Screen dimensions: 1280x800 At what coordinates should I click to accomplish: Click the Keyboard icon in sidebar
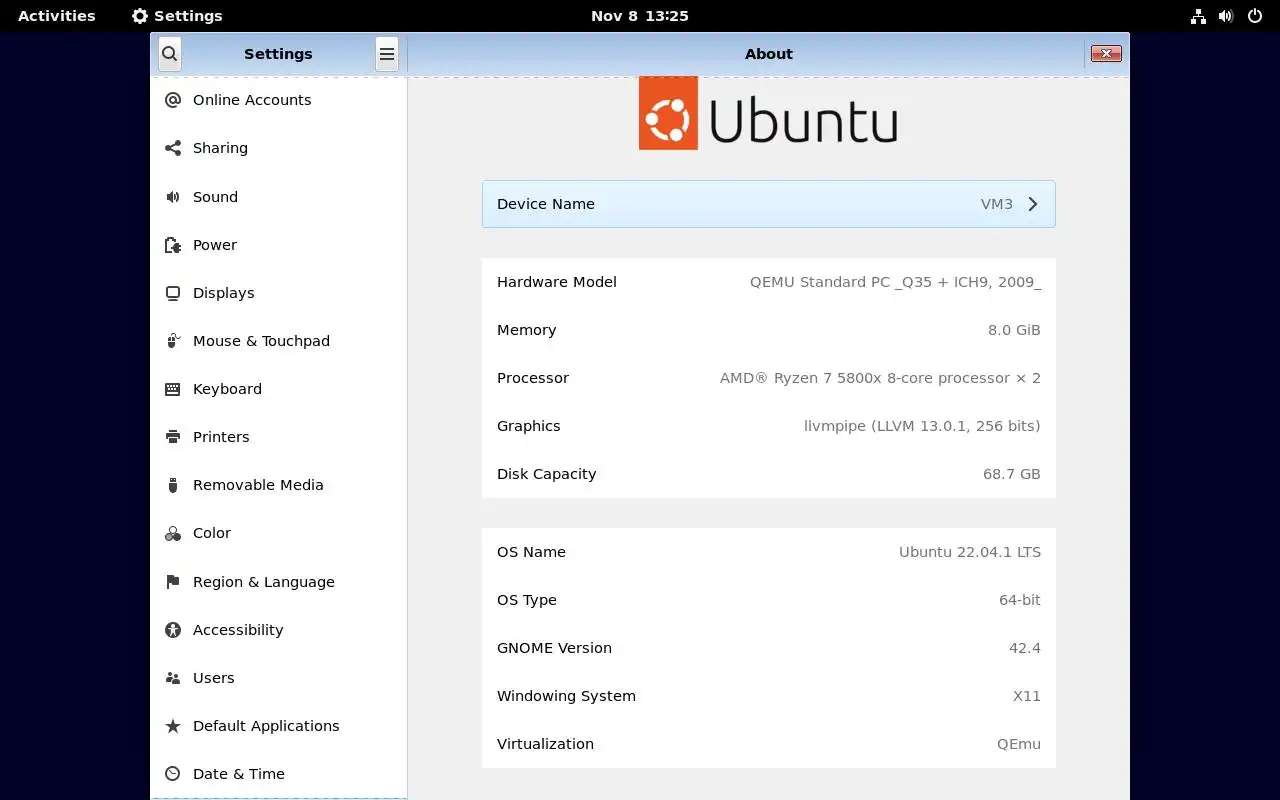(173, 389)
